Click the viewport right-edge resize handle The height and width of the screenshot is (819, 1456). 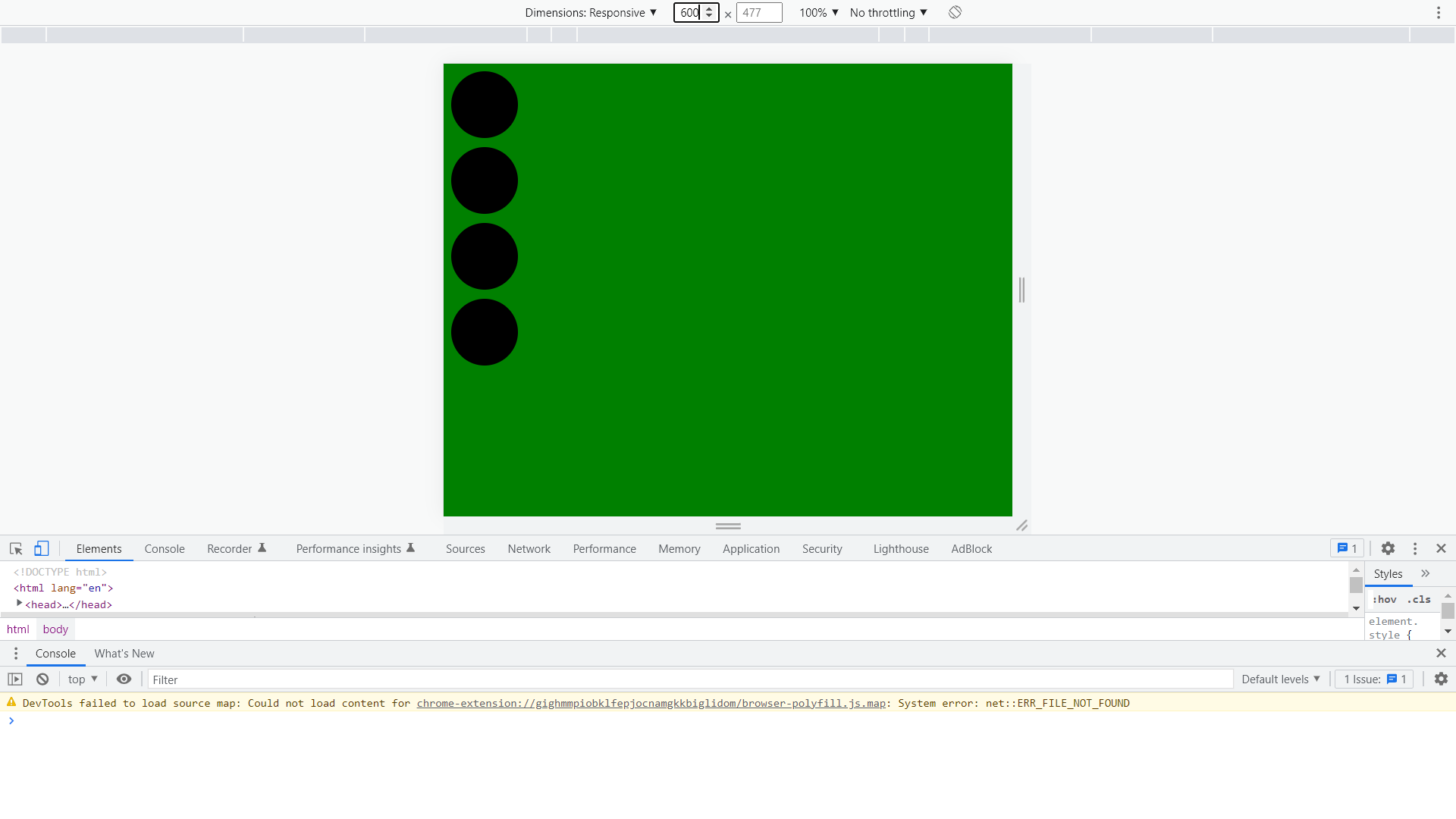pos(1021,290)
